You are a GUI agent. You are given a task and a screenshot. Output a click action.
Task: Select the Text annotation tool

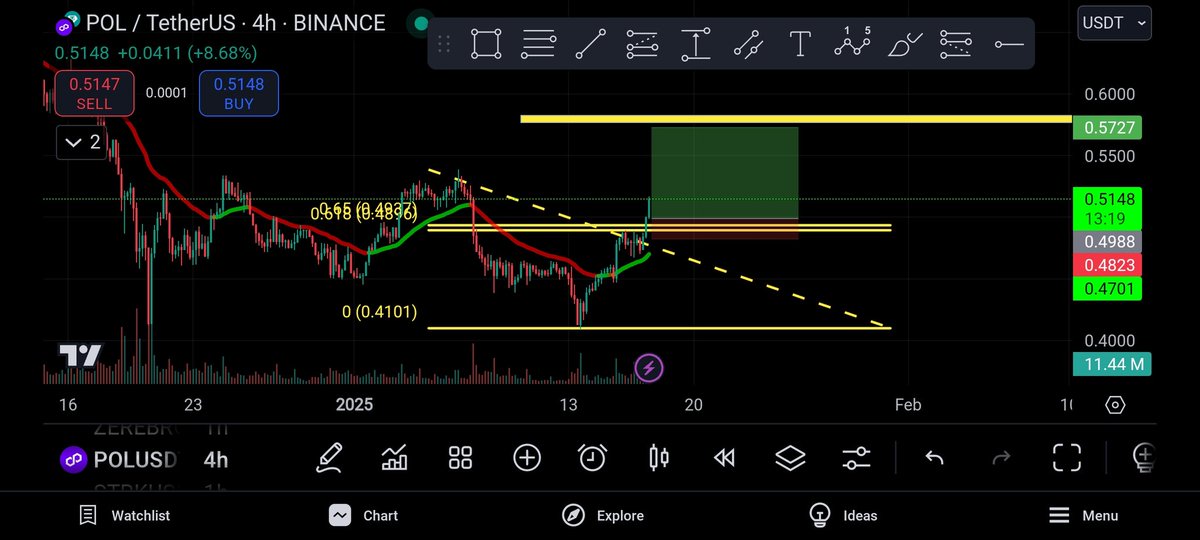pyautogui.click(x=800, y=44)
